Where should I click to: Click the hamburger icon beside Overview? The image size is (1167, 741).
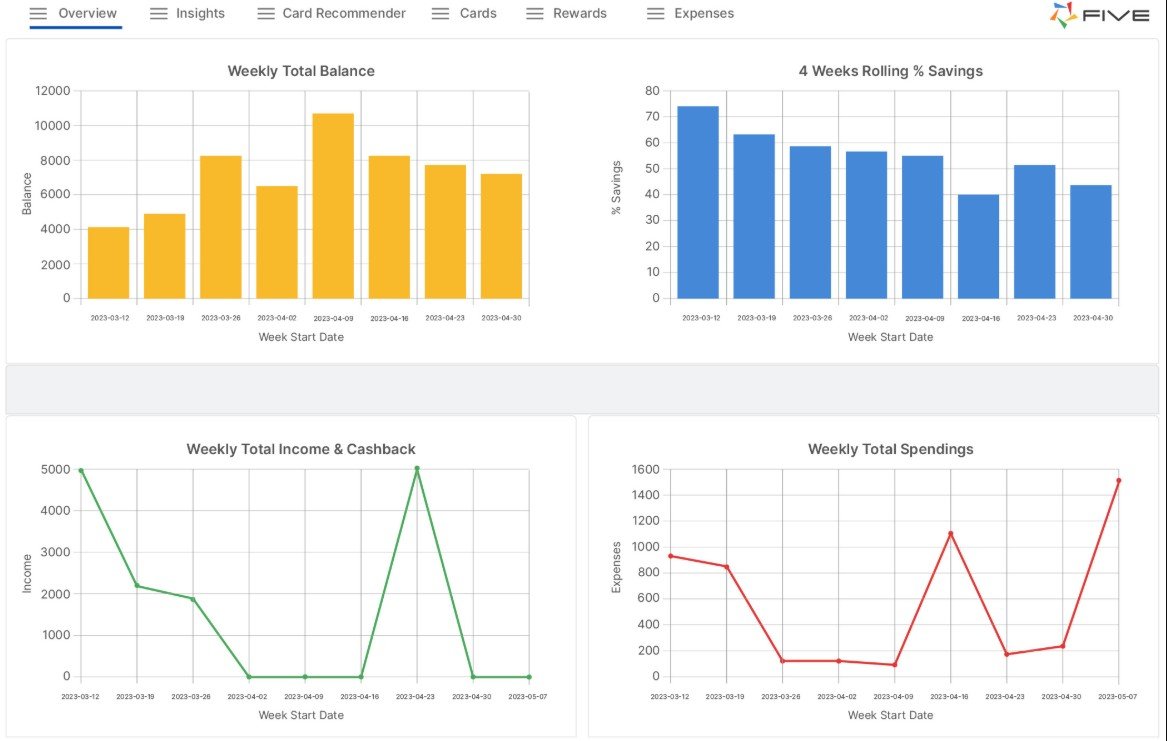(x=38, y=14)
